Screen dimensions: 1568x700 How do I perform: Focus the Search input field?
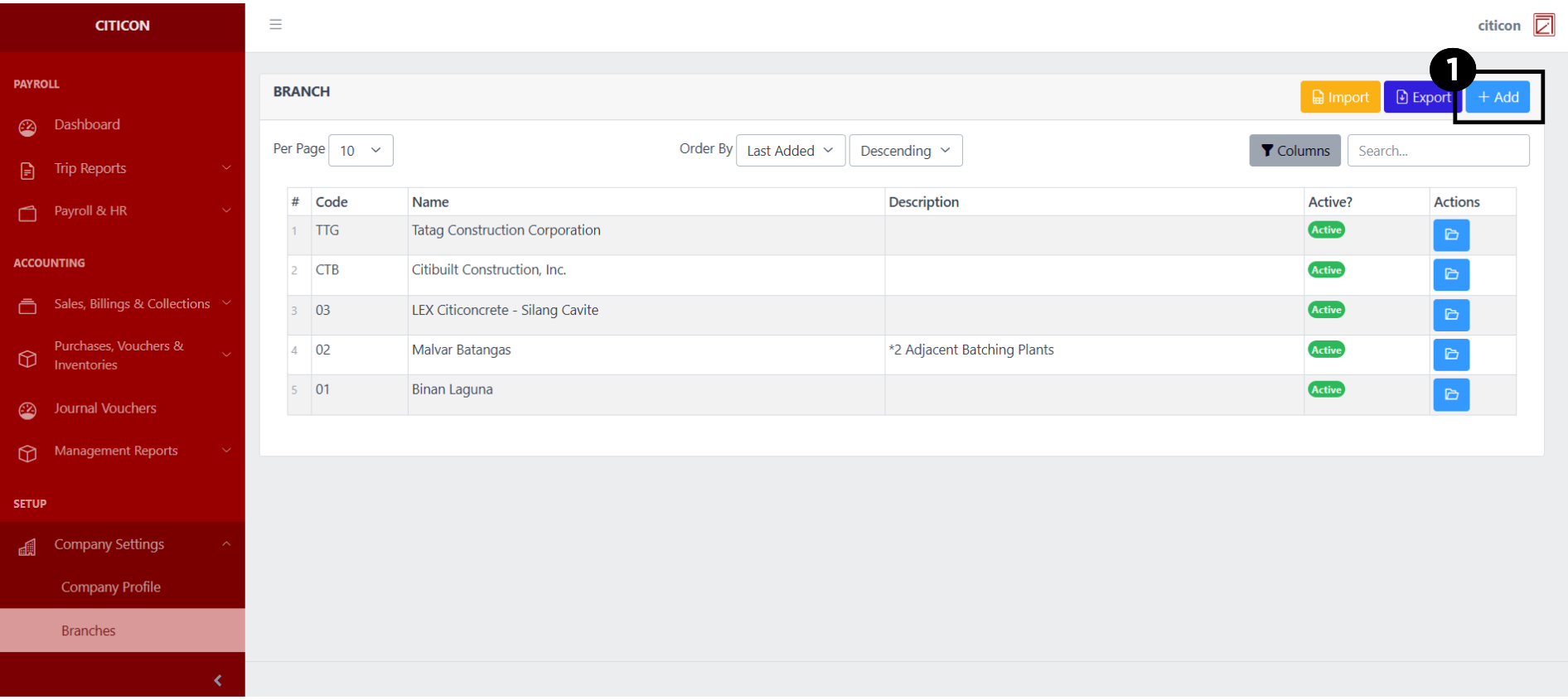coord(1438,151)
